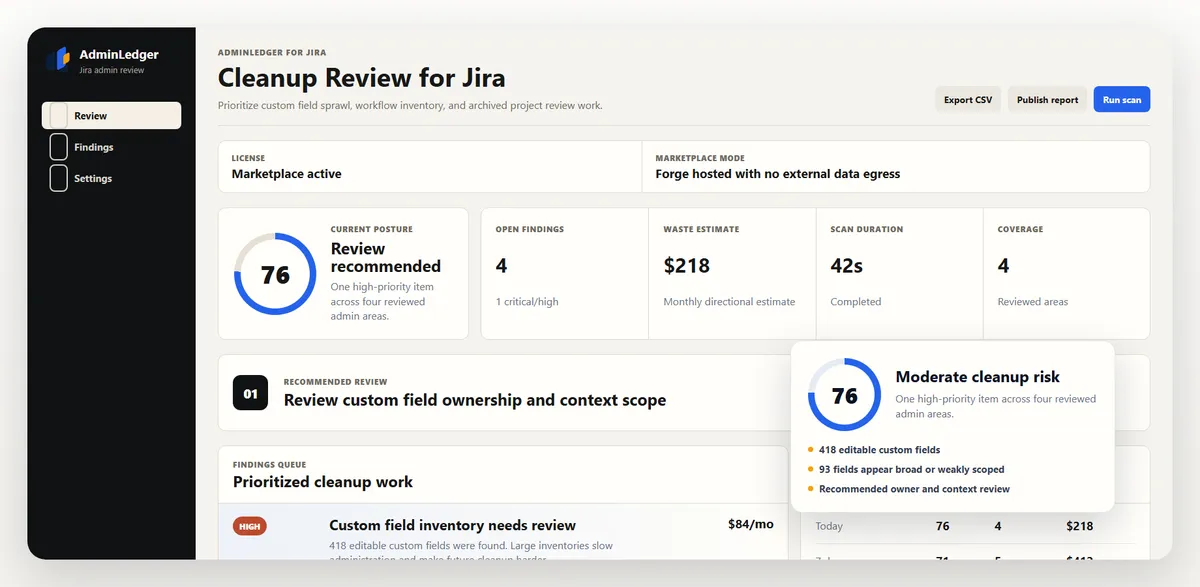Click the HIGH severity badge
1200x587 pixels.
(x=250, y=526)
